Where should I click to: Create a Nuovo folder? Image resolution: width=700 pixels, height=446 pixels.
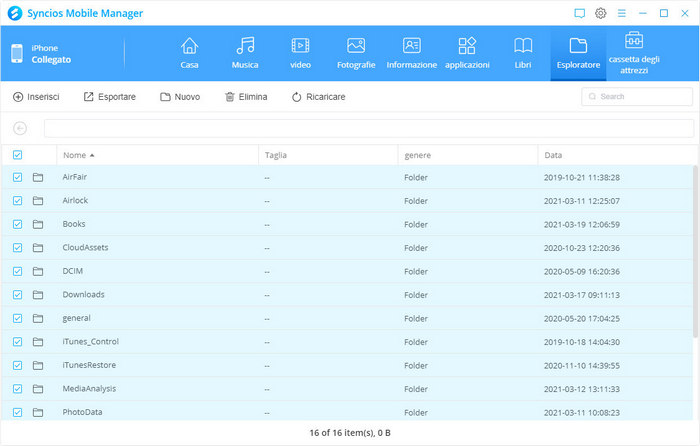(180, 97)
